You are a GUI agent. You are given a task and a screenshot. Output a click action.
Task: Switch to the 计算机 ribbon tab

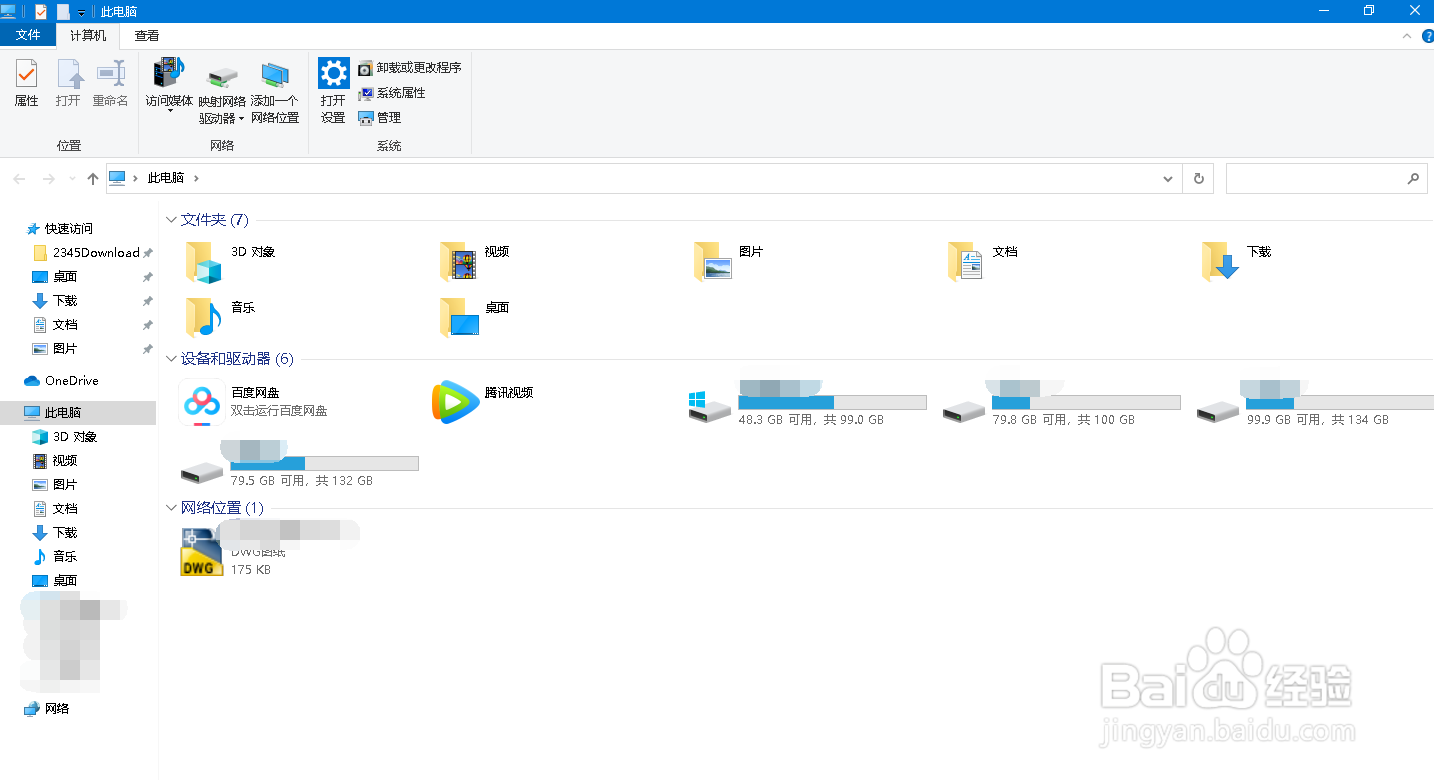pyautogui.click(x=88, y=36)
